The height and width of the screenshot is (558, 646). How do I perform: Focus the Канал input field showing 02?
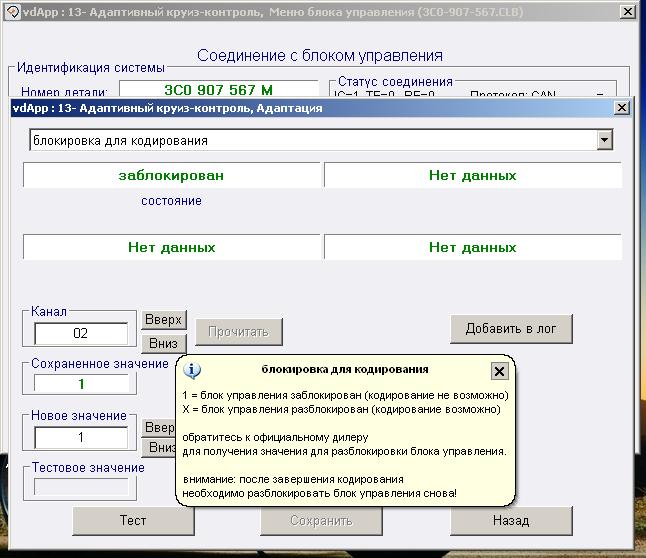[81, 333]
